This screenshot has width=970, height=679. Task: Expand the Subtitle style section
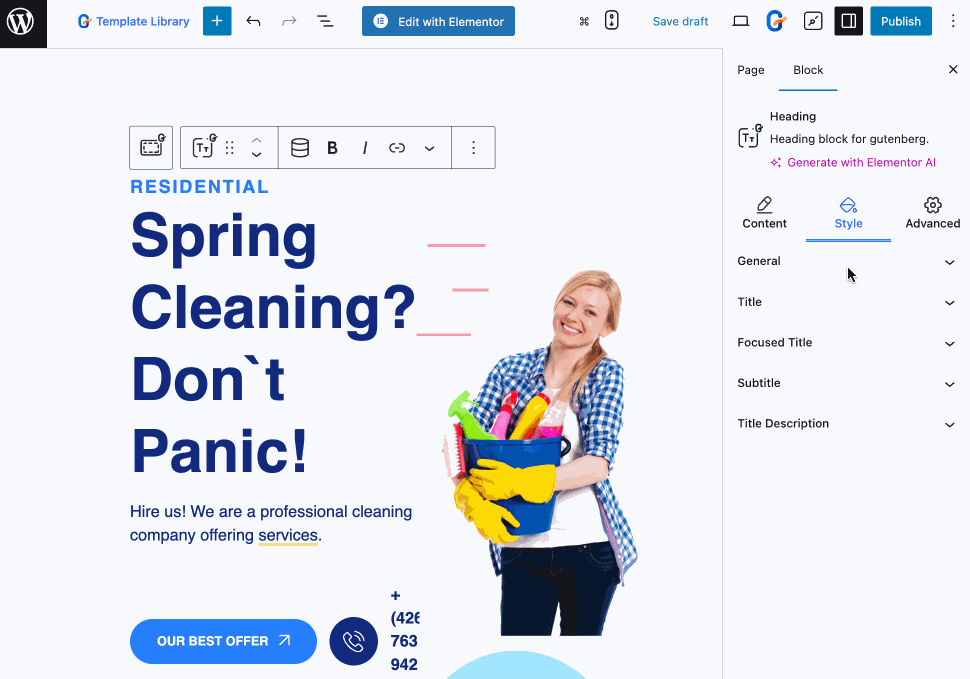point(846,383)
